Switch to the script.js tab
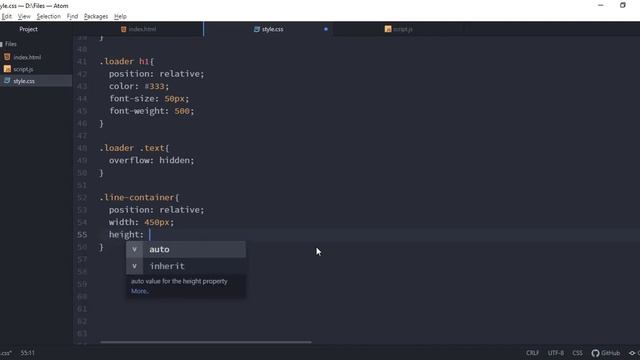640x360 pixels. click(x=398, y=29)
